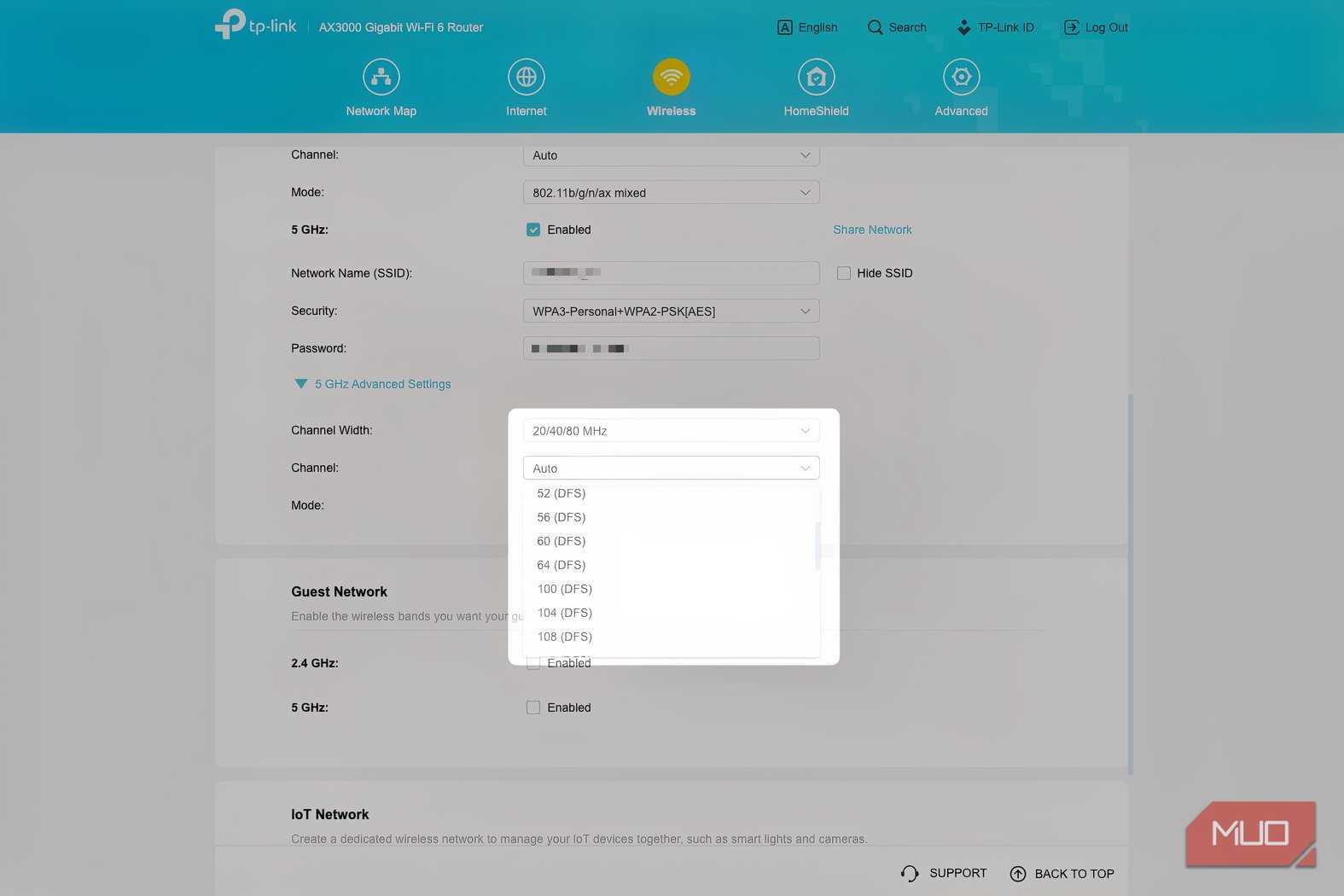
Task: Open the Security WPA3-Personal dropdown
Action: tap(672, 311)
